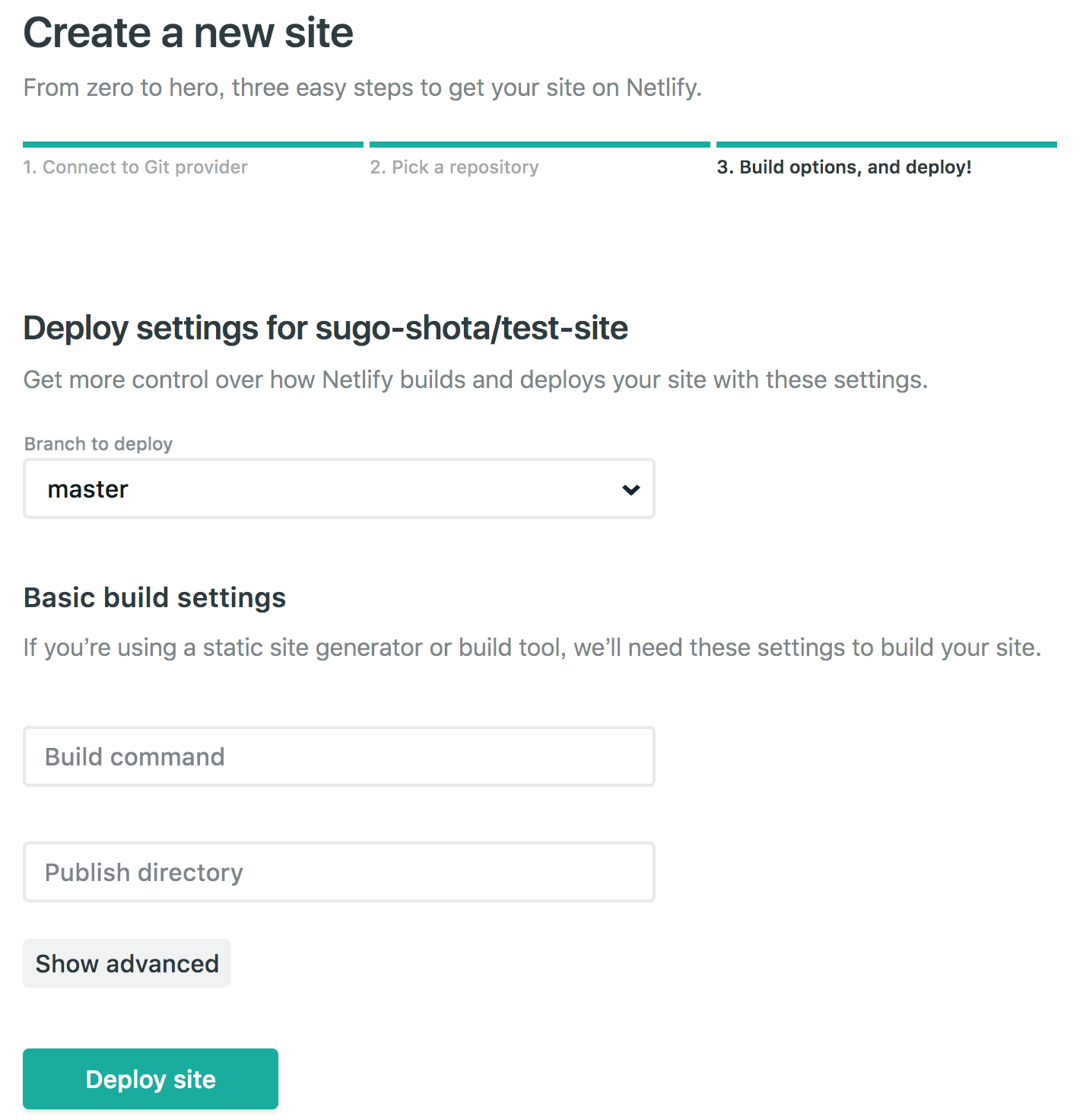Select the 'master' branch text
The height and width of the screenshot is (1120, 1083).
pyautogui.click(x=87, y=489)
